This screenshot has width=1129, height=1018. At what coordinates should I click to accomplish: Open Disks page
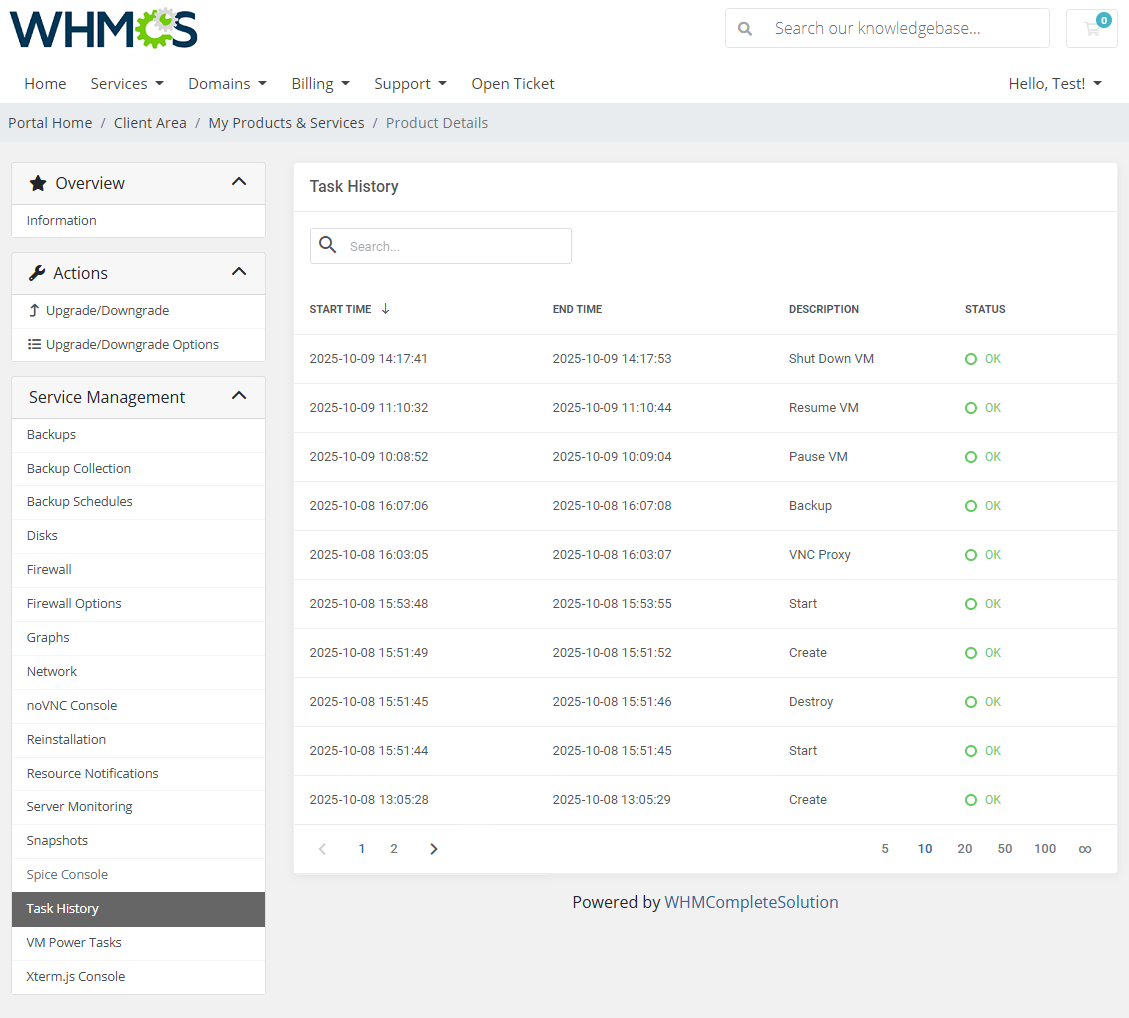pyautogui.click(x=138, y=535)
